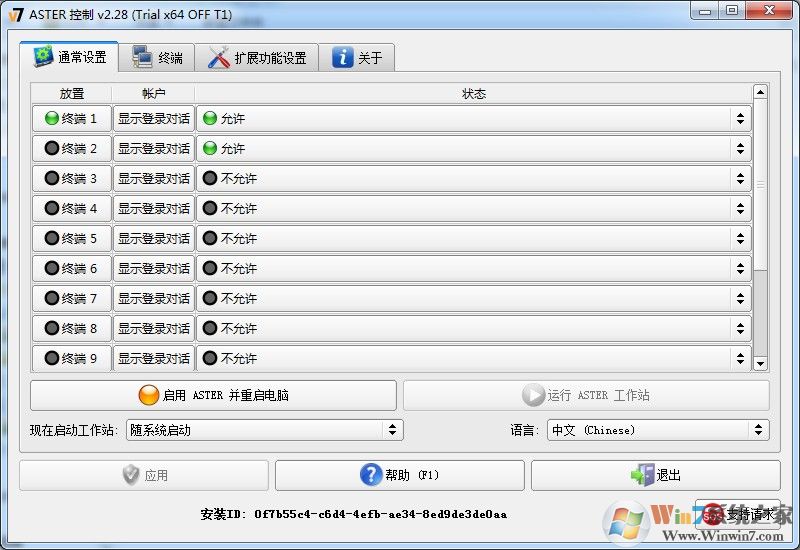
Task: Click 显示登录对话 account button for 终端 5
Action: (154, 238)
